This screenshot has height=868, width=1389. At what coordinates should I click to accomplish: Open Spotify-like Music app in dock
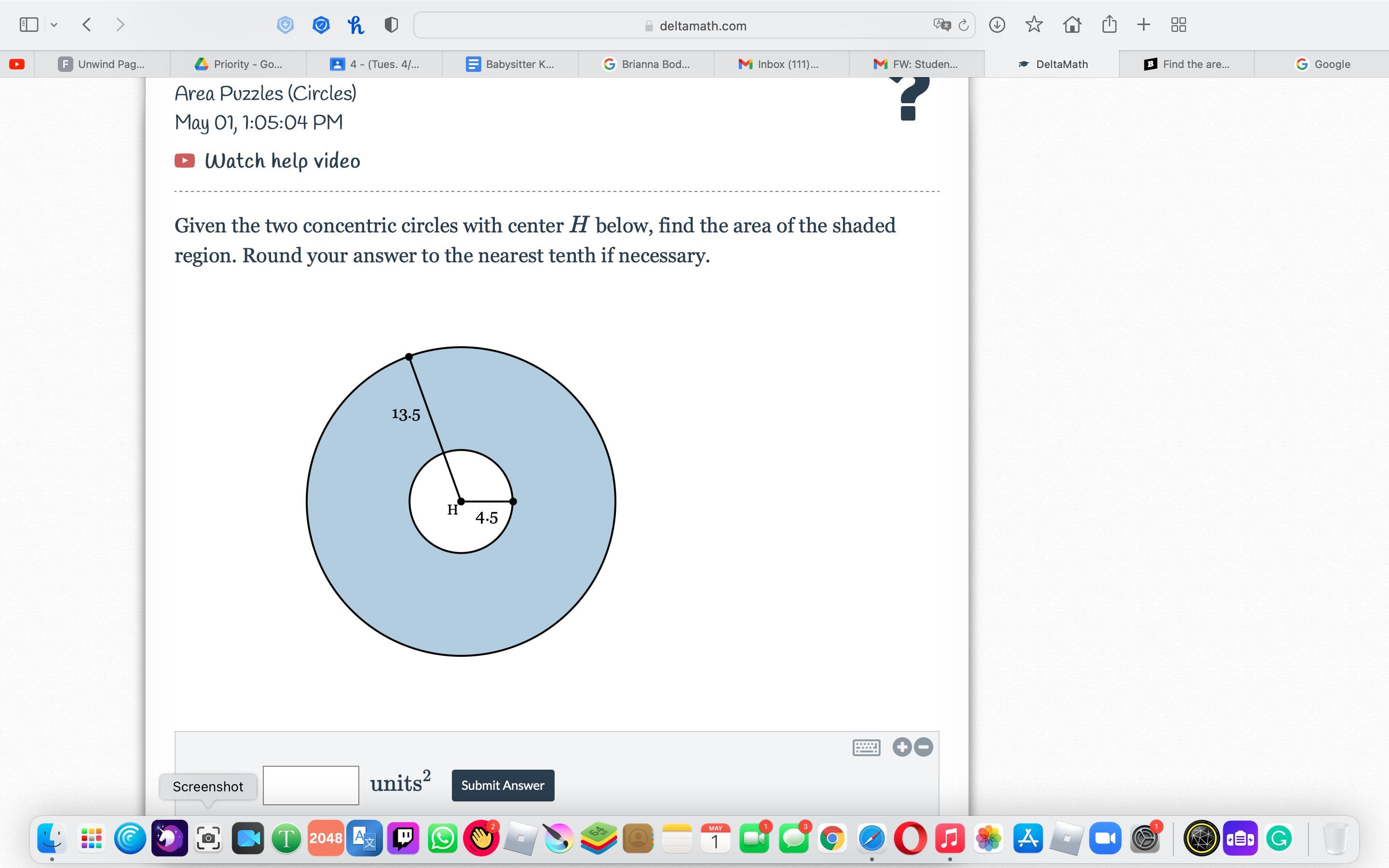coord(949,838)
